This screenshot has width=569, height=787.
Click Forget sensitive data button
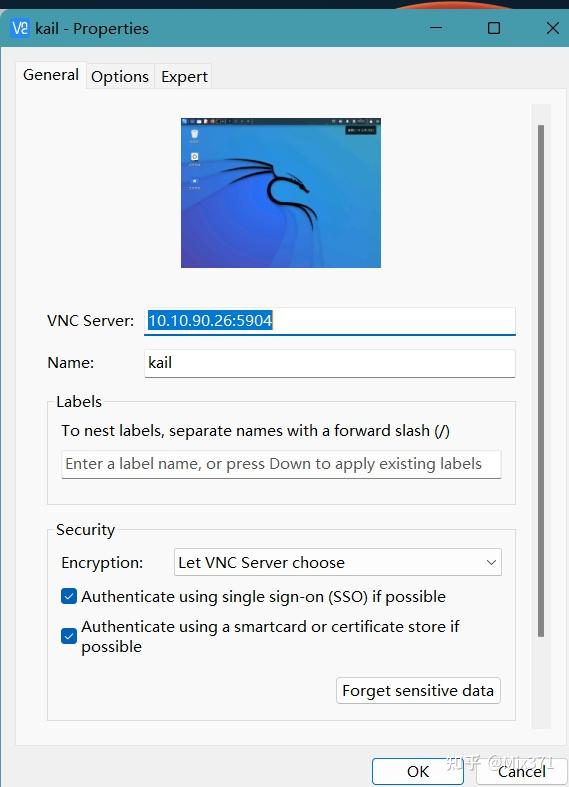pyautogui.click(x=418, y=691)
